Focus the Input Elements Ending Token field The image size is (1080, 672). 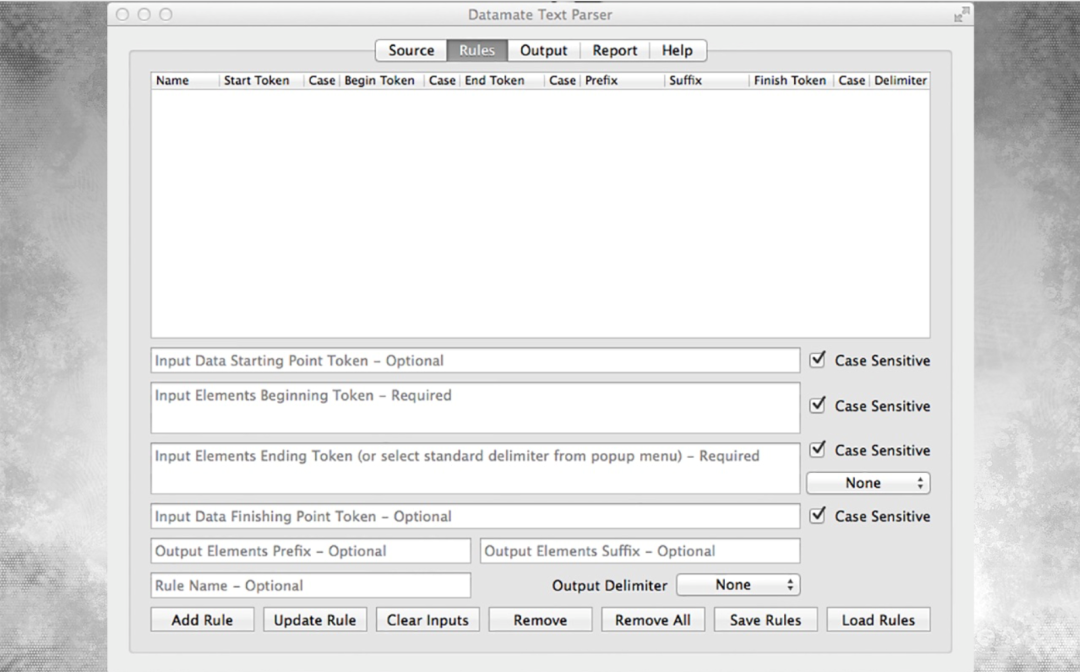[x=475, y=468]
